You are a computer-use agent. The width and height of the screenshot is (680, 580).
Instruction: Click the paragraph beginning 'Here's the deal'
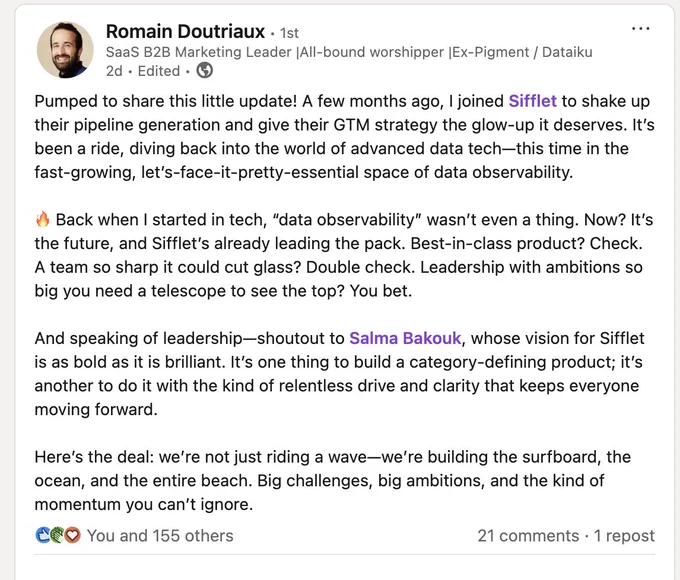[333, 481]
